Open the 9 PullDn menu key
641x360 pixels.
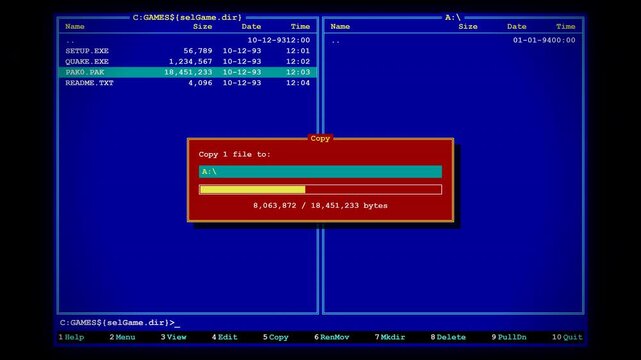coord(509,337)
